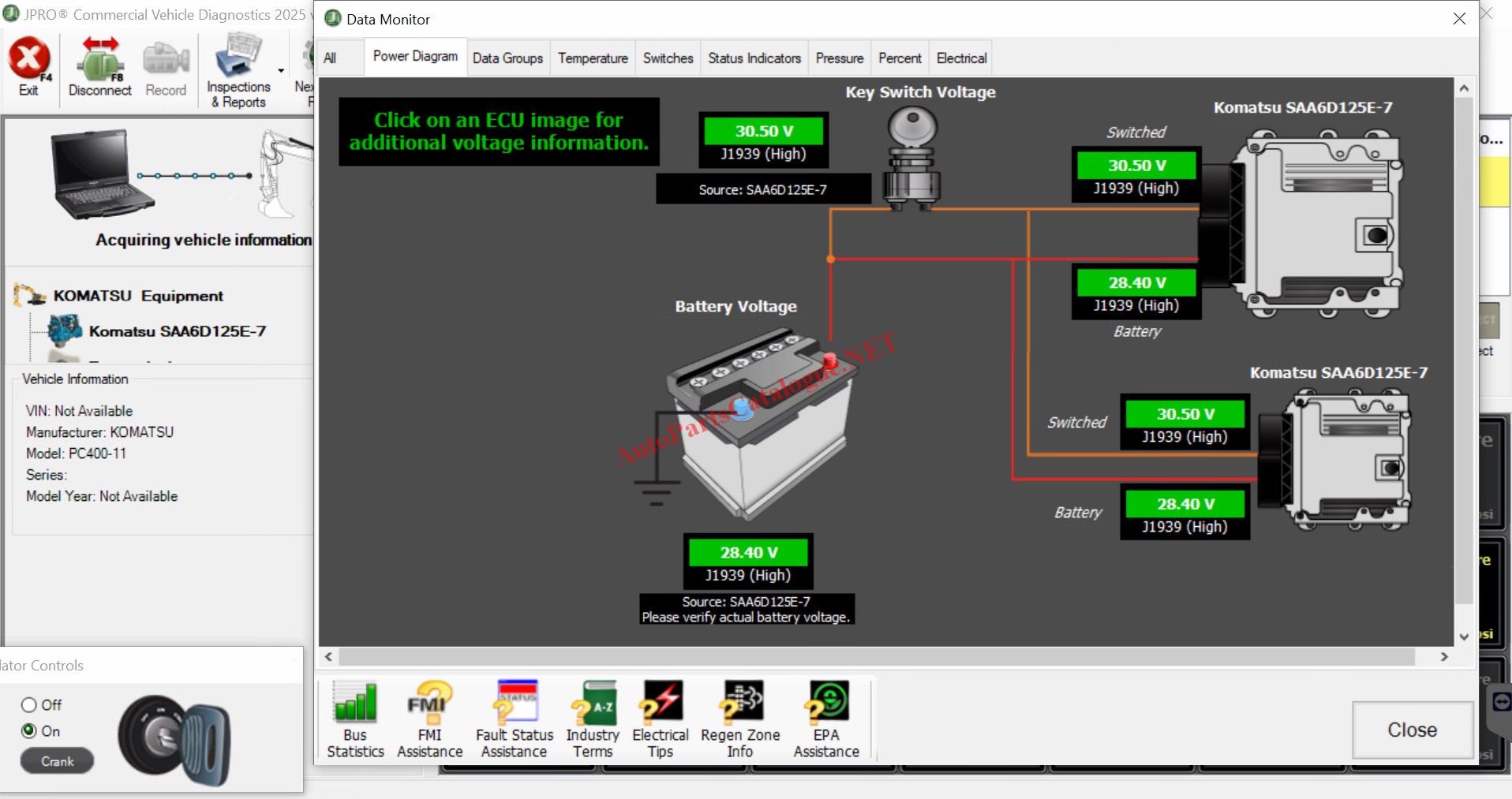Switch to the Temperature tab

pyautogui.click(x=593, y=58)
